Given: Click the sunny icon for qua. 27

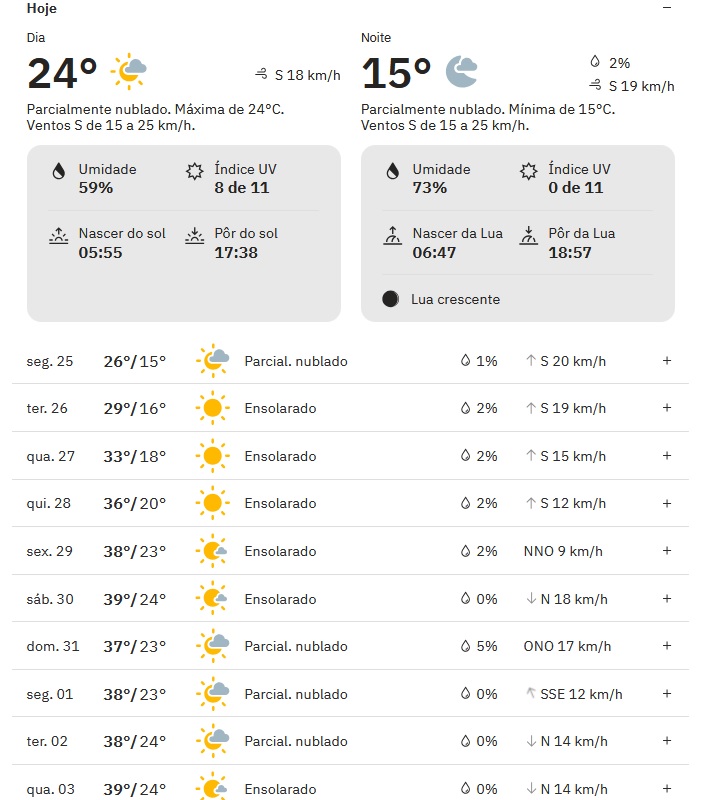Looking at the screenshot, I should [x=211, y=456].
